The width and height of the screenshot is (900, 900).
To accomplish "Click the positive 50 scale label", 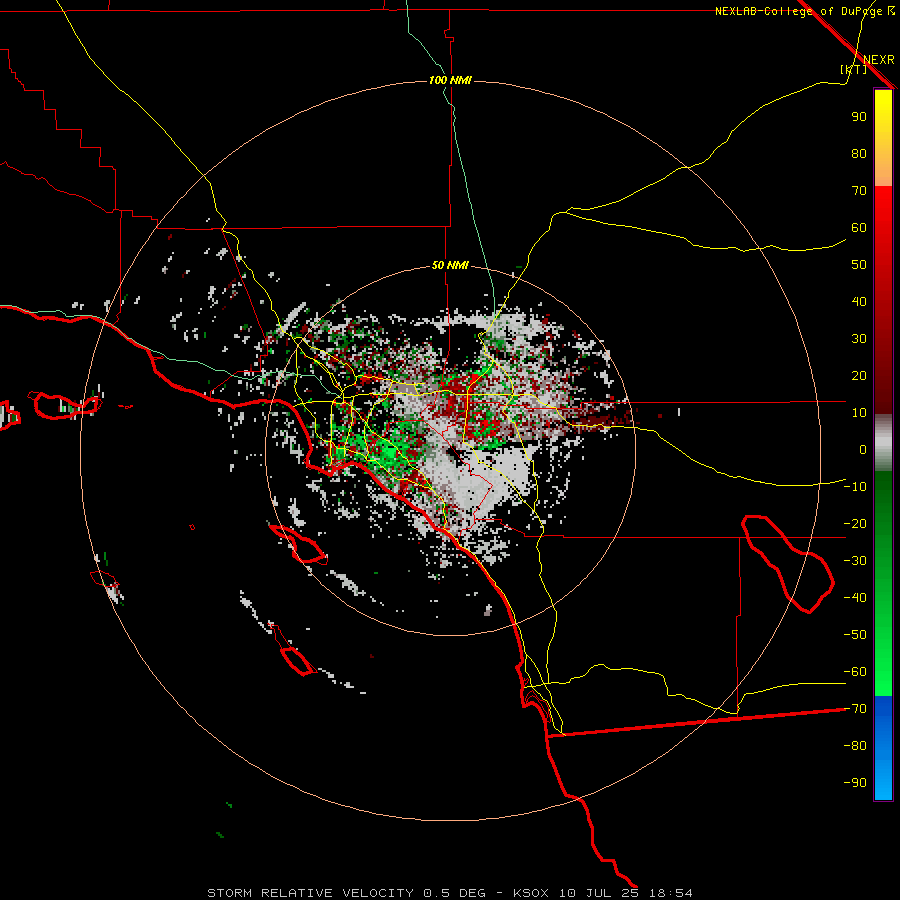I will pyautogui.click(x=859, y=265).
